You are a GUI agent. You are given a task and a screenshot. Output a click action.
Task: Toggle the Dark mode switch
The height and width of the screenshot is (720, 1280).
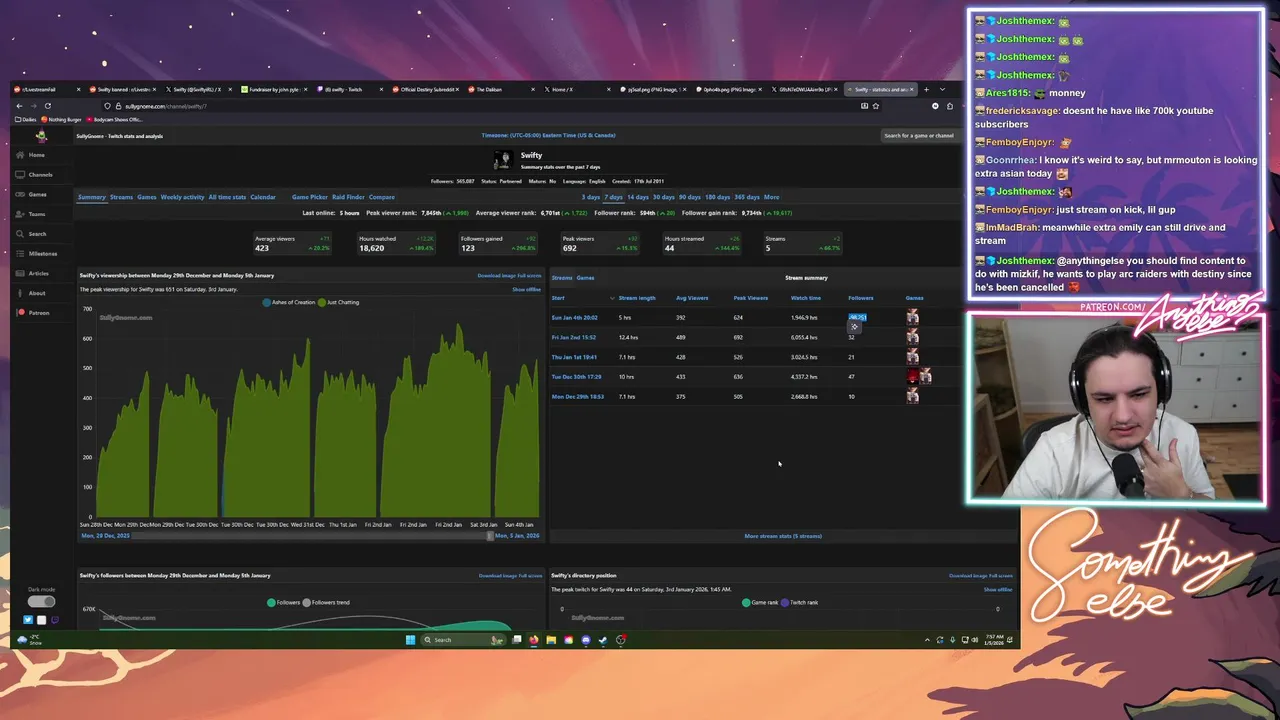pos(41,602)
